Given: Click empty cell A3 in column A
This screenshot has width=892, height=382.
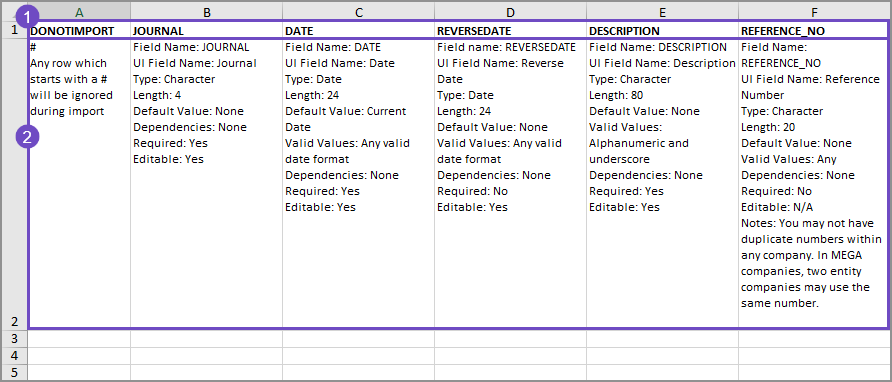Looking at the screenshot, I should pos(79,339).
